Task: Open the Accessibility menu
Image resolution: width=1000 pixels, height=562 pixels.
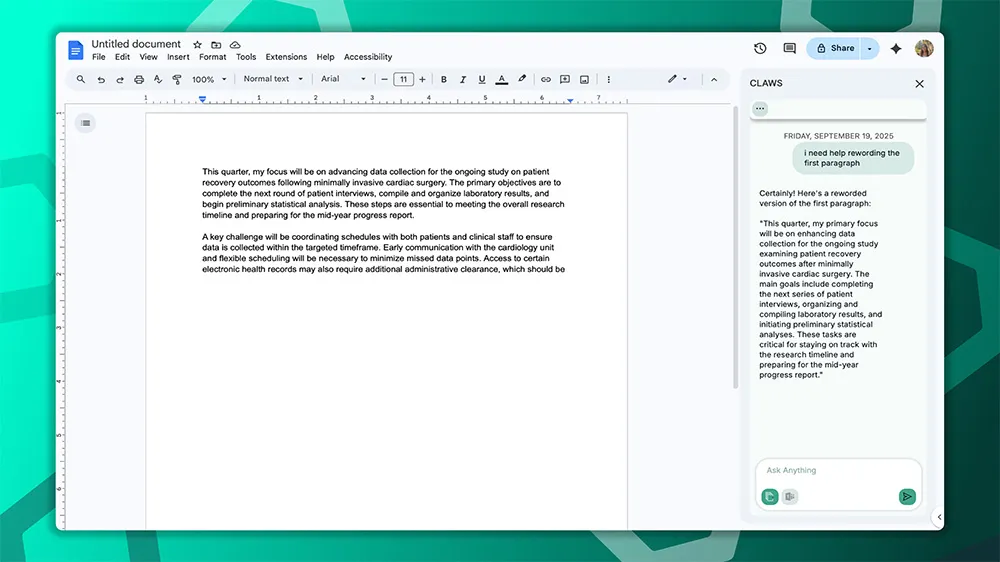Action: click(368, 57)
